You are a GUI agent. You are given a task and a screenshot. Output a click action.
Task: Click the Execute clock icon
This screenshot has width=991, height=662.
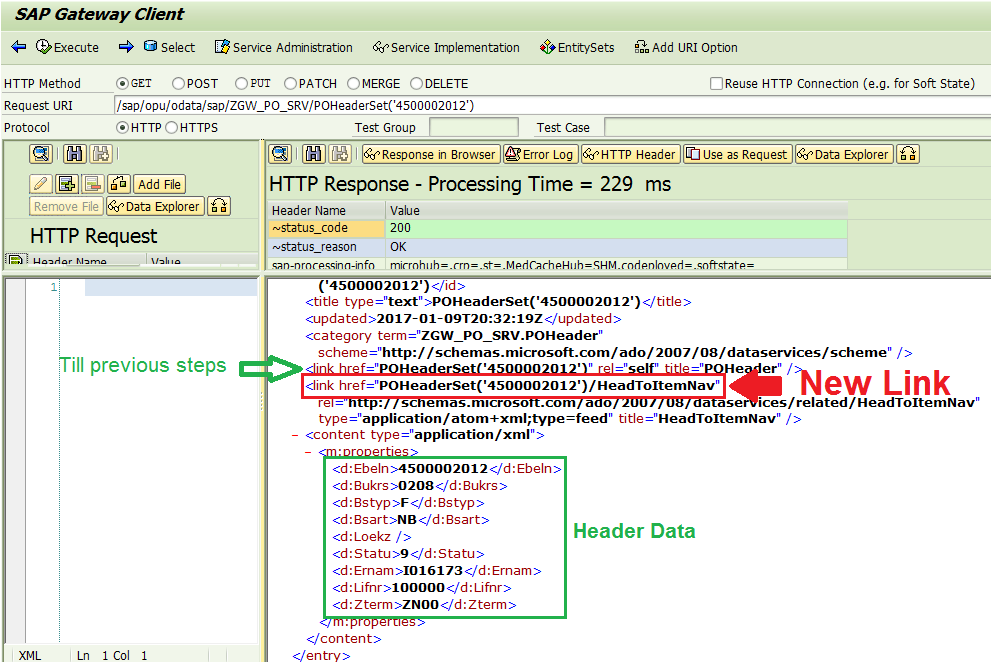tap(43, 47)
